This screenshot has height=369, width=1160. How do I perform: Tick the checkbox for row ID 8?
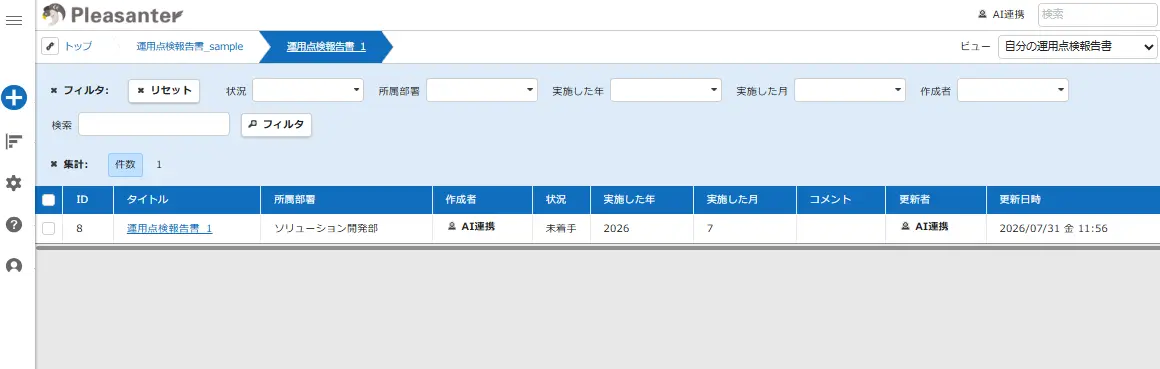[x=48, y=228]
